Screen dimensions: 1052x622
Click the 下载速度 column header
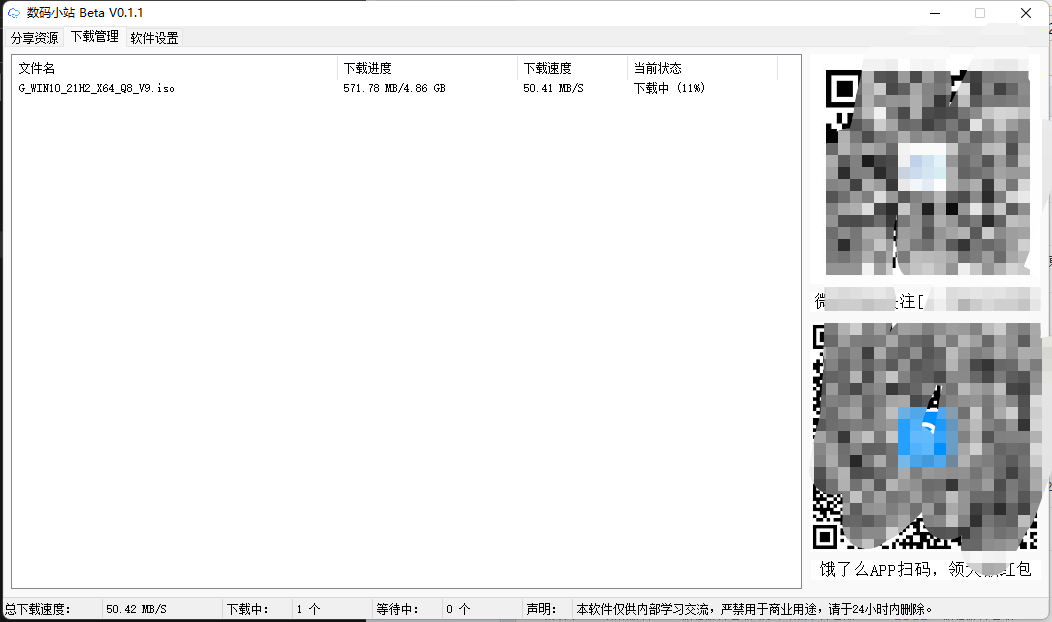tap(547, 68)
